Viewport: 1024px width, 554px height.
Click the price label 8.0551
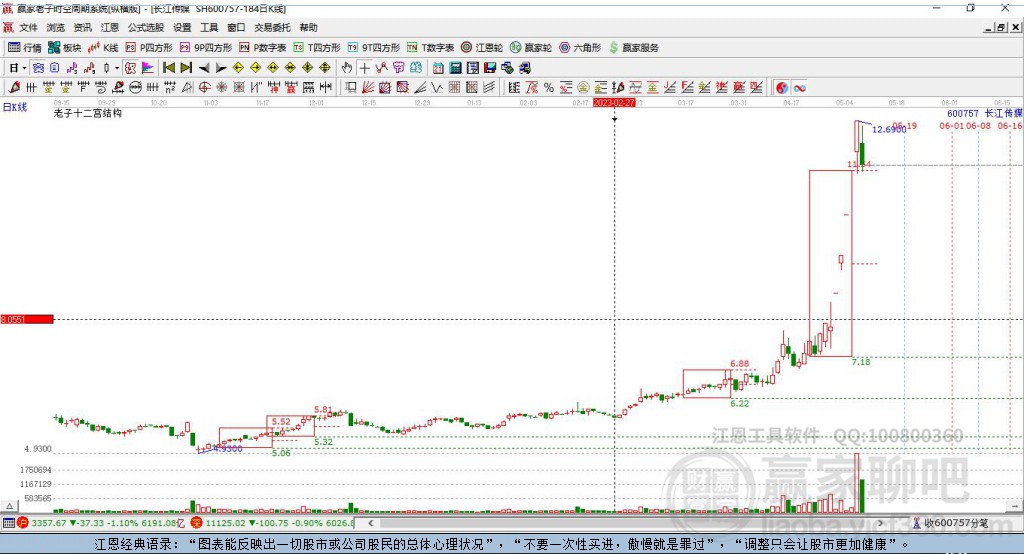pyautogui.click(x=27, y=319)
